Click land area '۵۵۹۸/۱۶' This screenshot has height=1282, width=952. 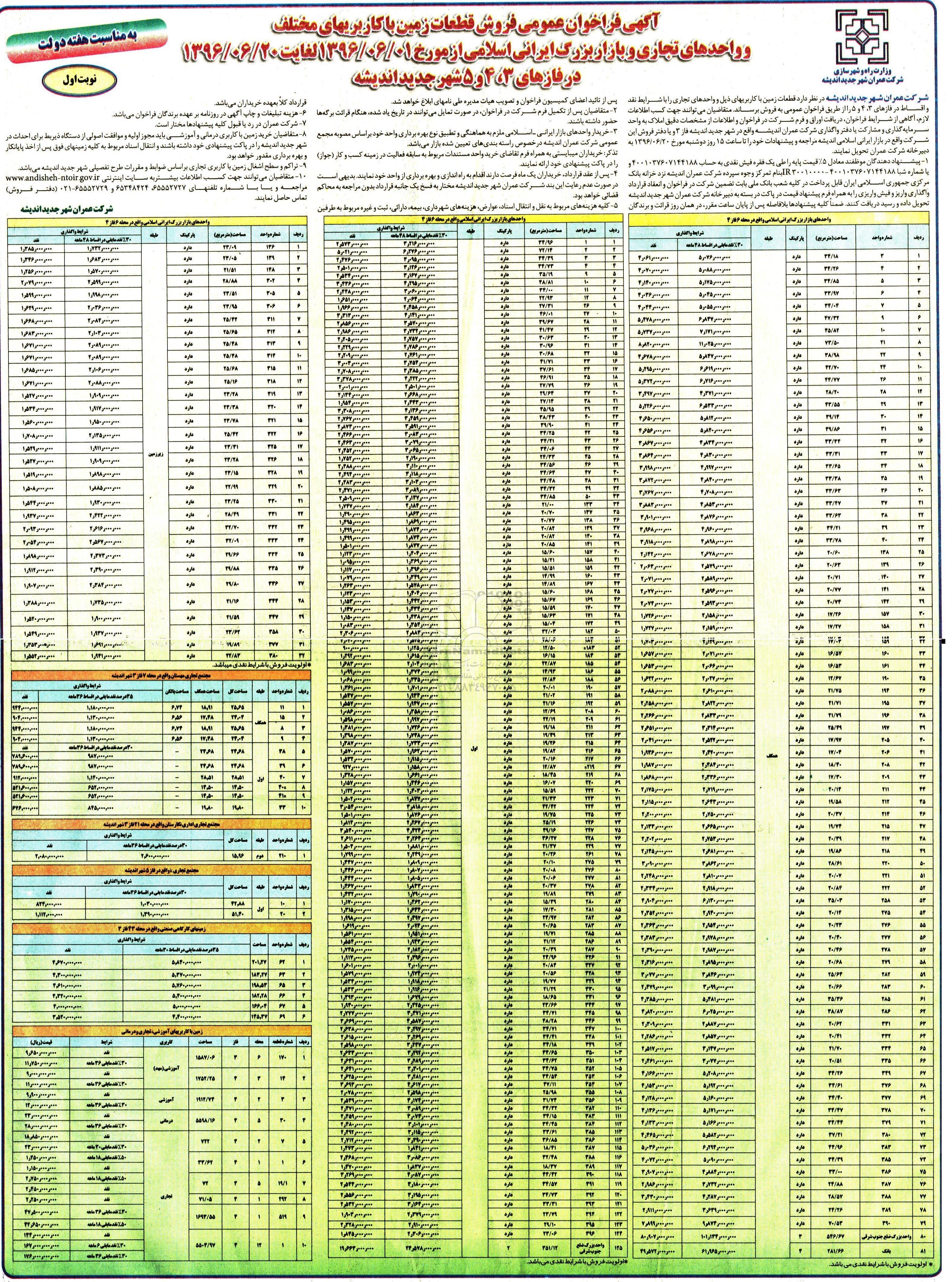(205, 1120)
